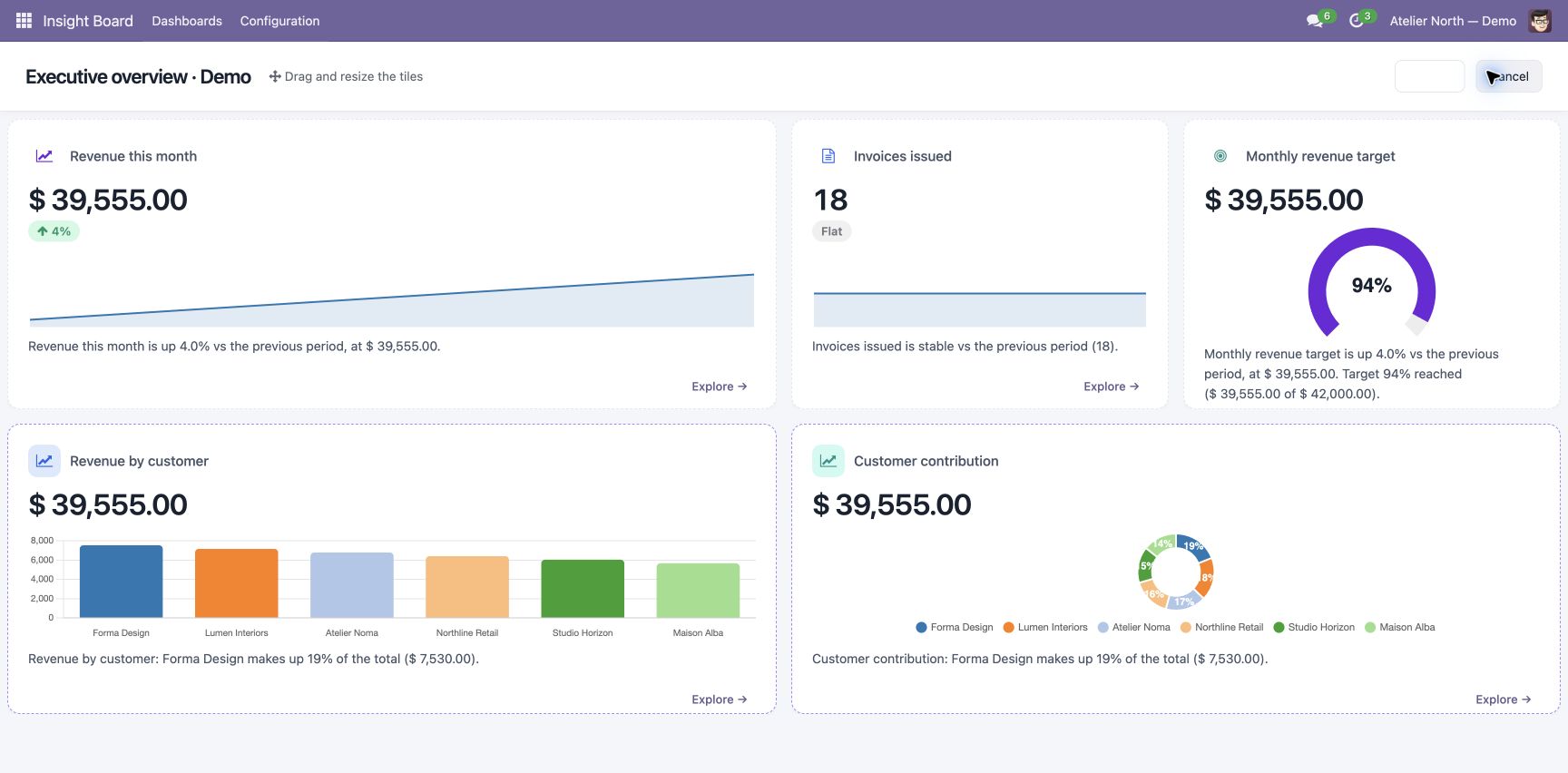Click the Revenue this month trend line chart
Image resolution: width=1568 pixels, height=773 pixels.
(392, 299)
